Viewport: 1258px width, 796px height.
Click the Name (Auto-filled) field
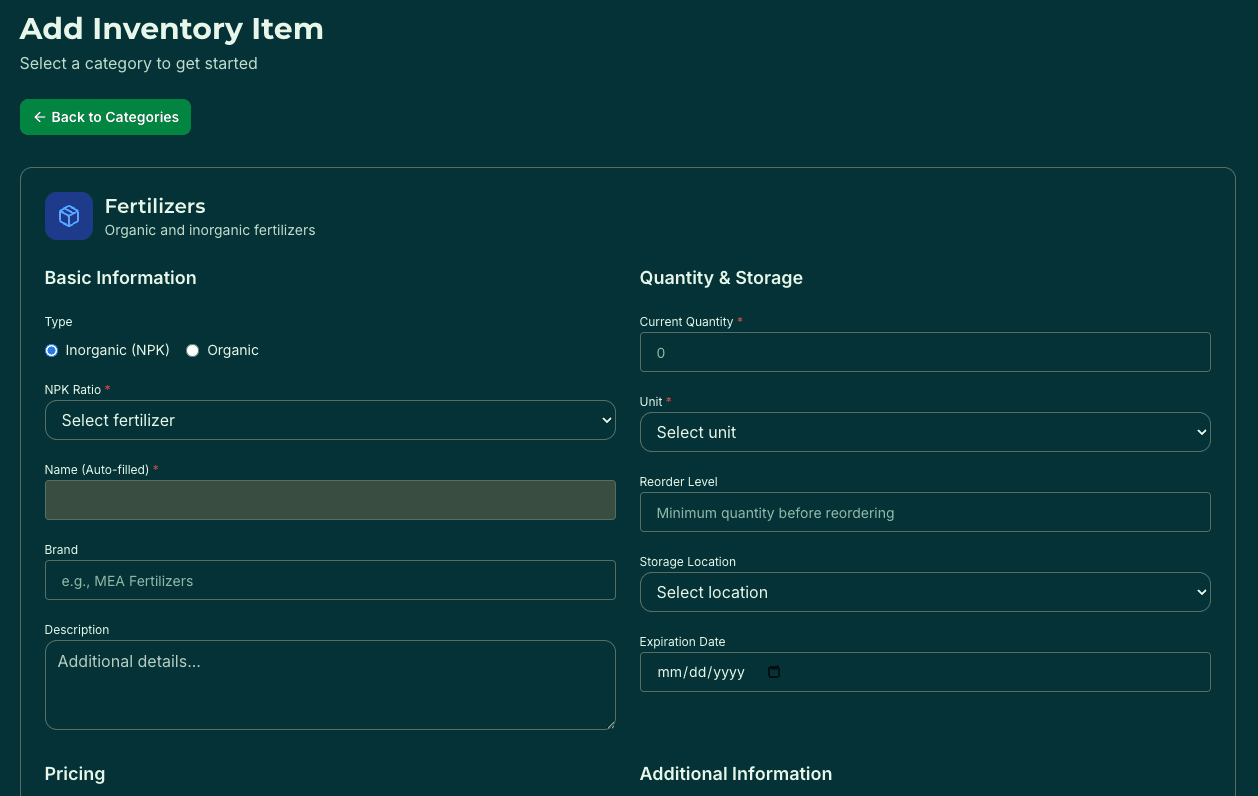(330, 500)
